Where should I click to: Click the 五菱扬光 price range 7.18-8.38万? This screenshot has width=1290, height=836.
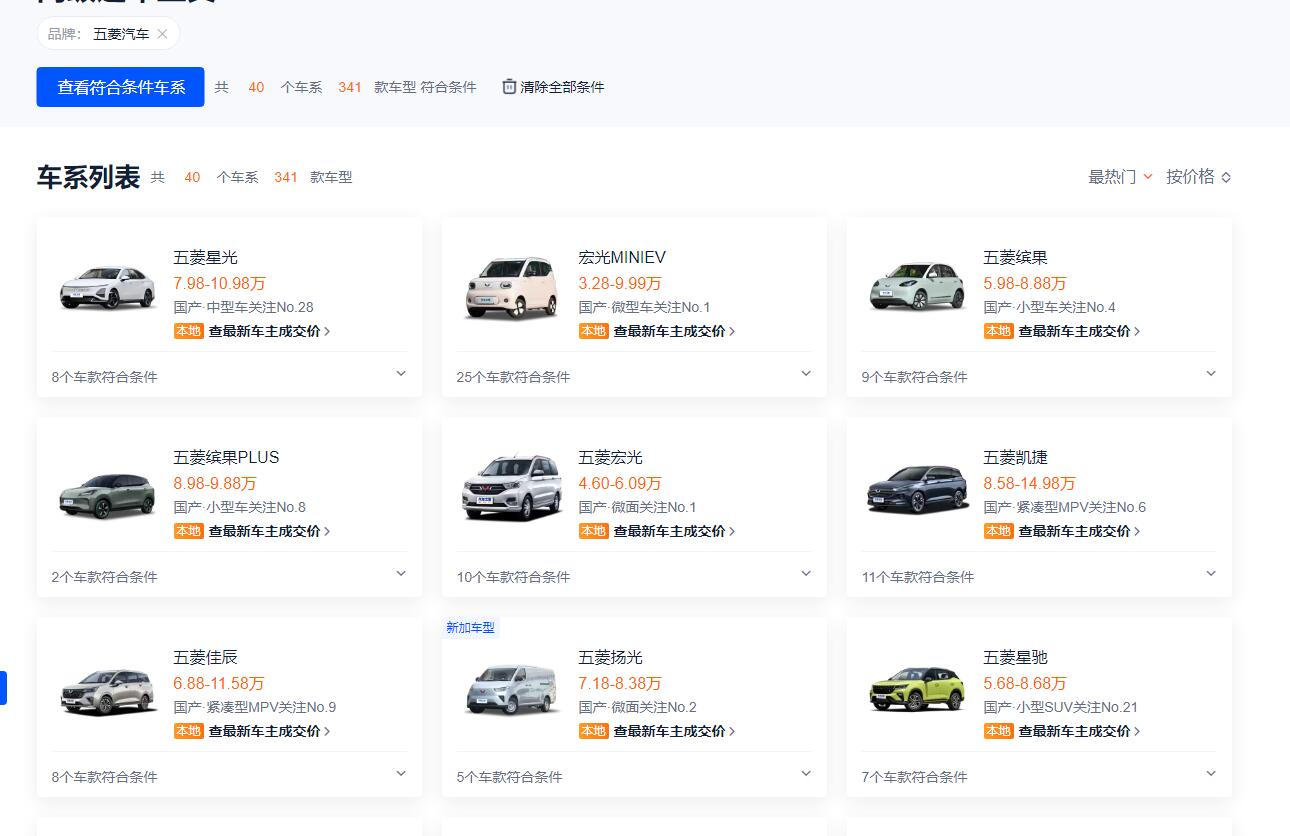coord(619,683)
